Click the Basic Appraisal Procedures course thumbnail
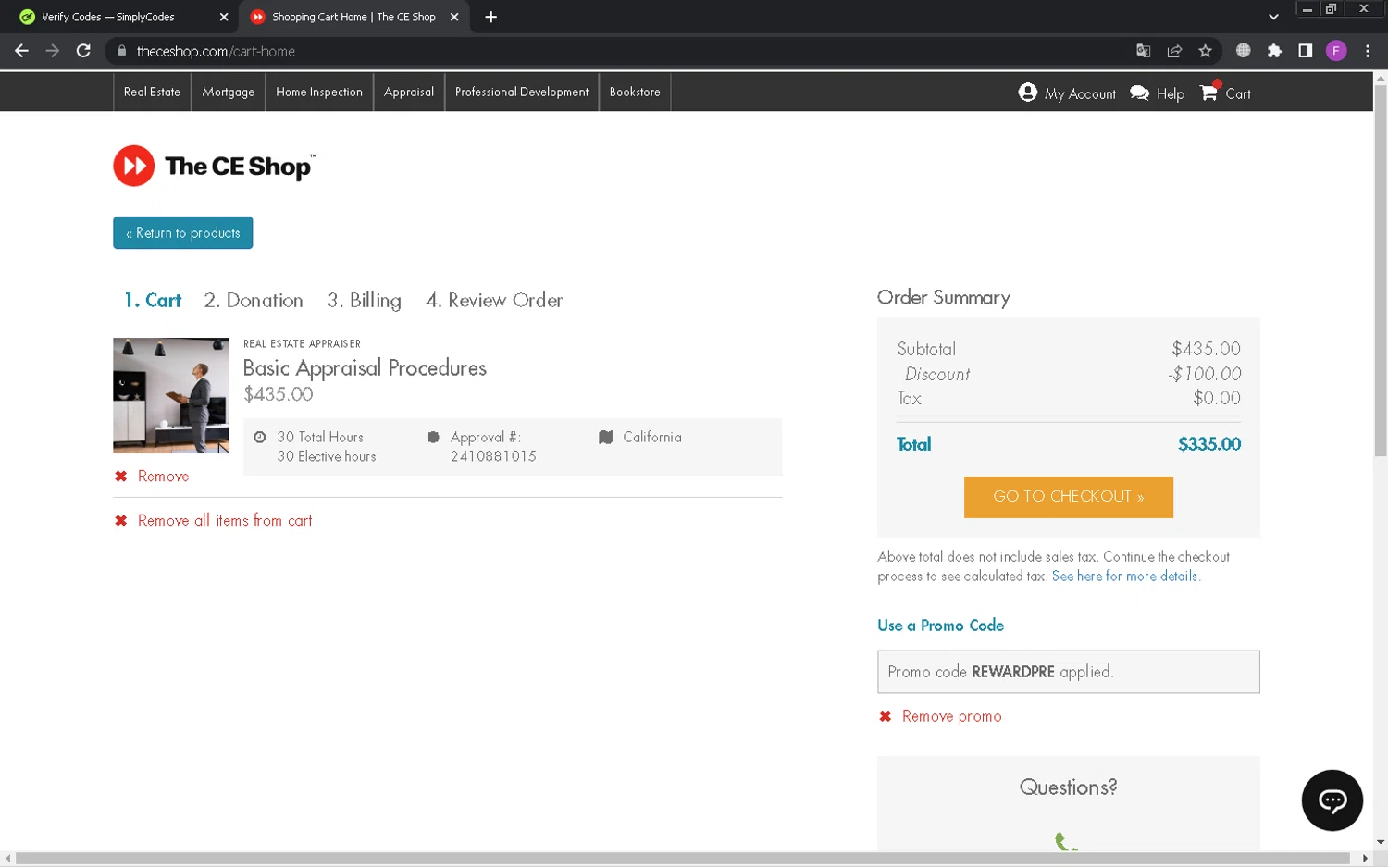1388x868 pixels. 171,395
